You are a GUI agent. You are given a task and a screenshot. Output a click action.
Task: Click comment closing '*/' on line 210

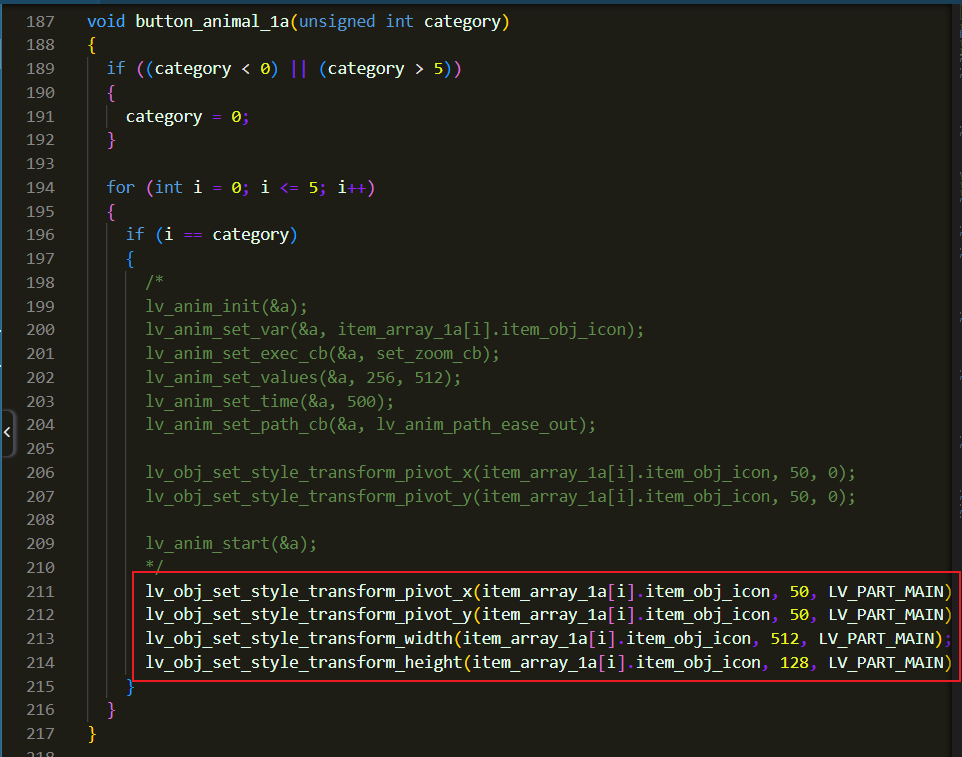155,566
